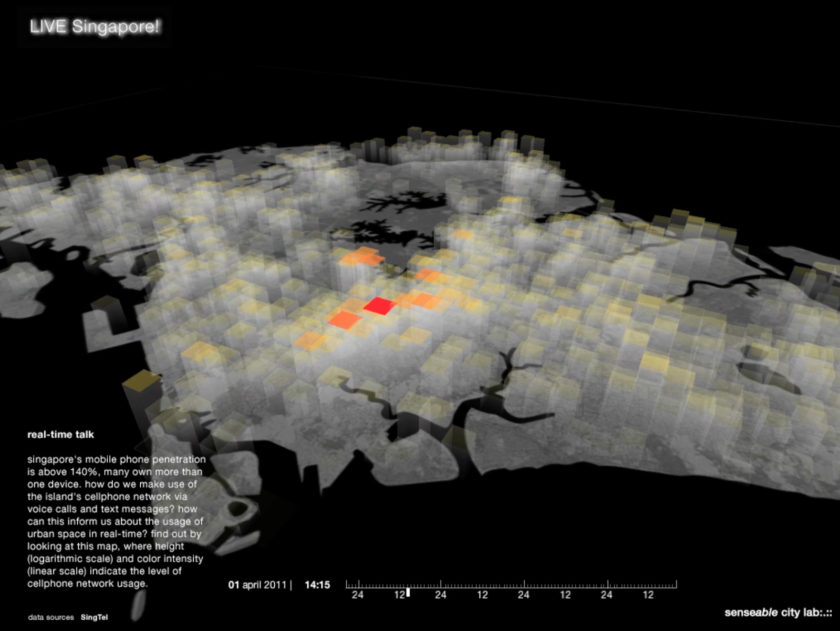The height and width of the screenshot is (631, 840).
Task: Click the line "cellphone network usage."
Action: click(x=87, y=583)
